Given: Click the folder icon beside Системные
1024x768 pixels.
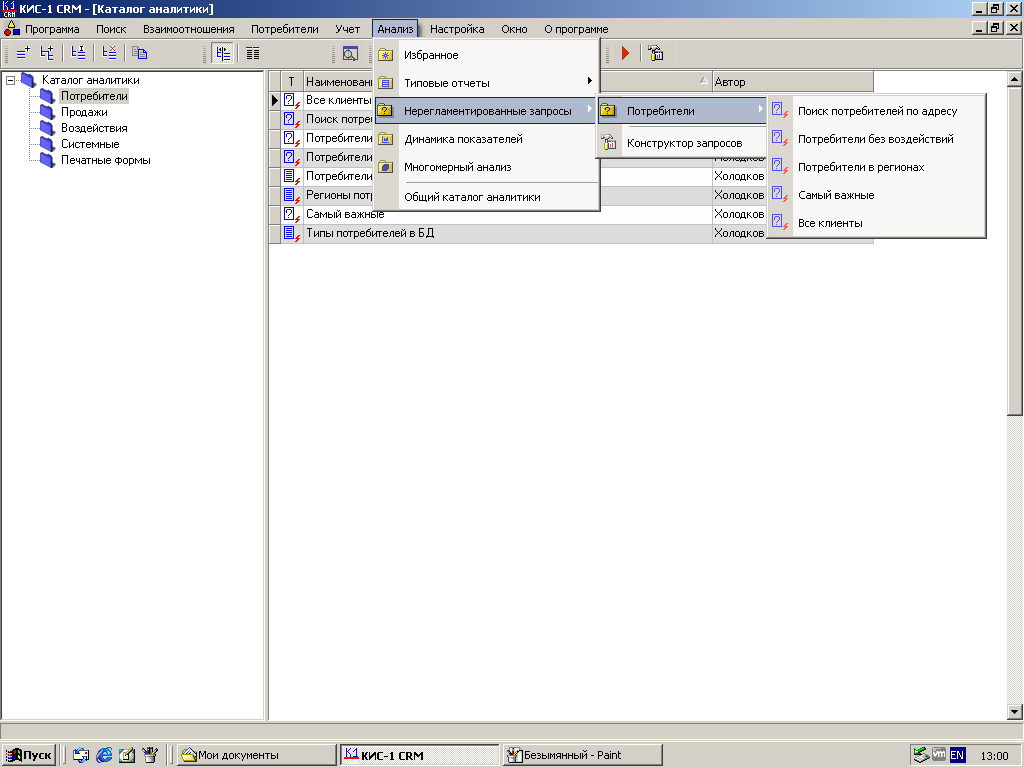Looking at the screenshot, I should coord(47,144).
